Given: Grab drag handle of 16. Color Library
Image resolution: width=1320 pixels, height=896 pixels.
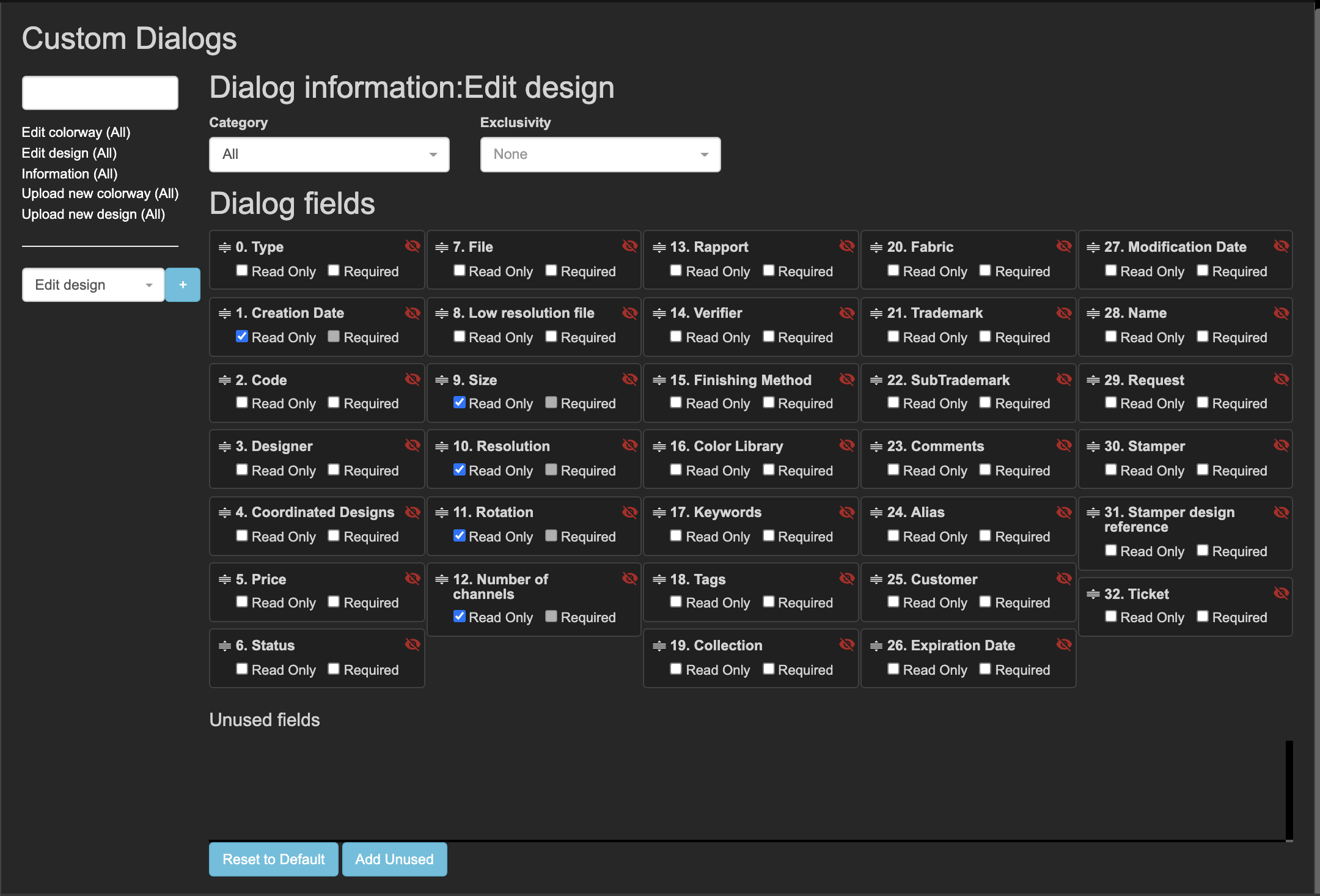Looking at the screenshot, I should (659, 447).
